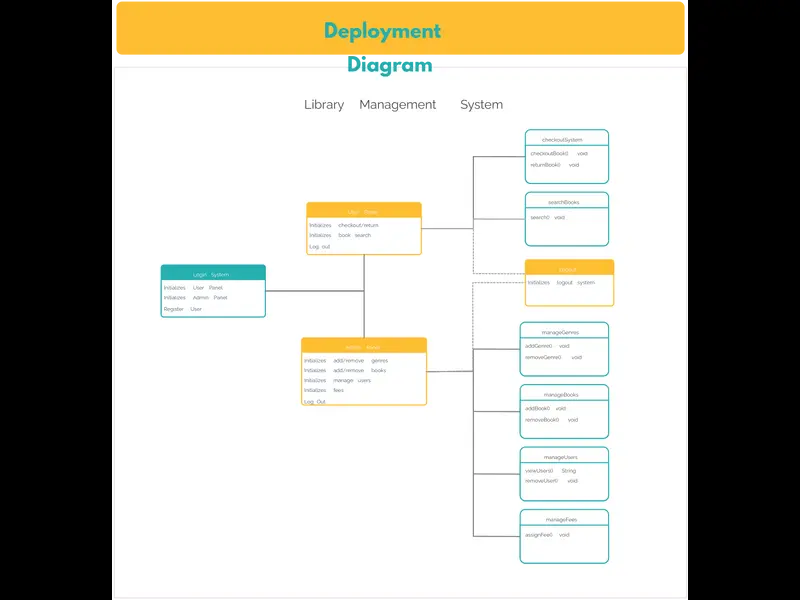The height and width of the screenshot is (600, 800).
Task: Click the "removeBook() void" method
Action: point(552,420)
